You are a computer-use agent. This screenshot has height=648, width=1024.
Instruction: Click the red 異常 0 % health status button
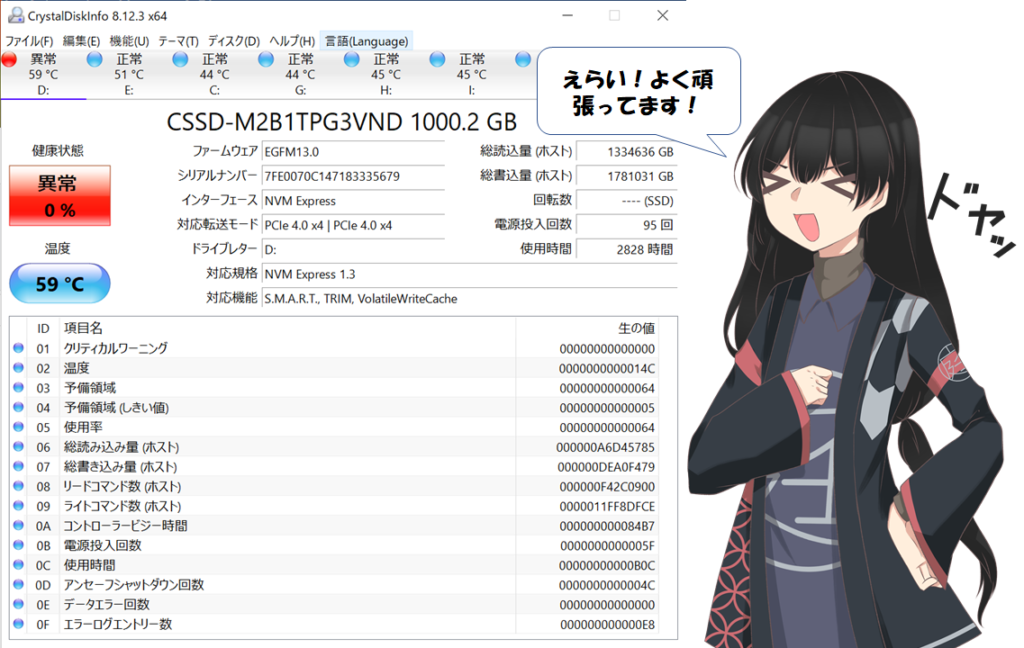coord(59,196)
